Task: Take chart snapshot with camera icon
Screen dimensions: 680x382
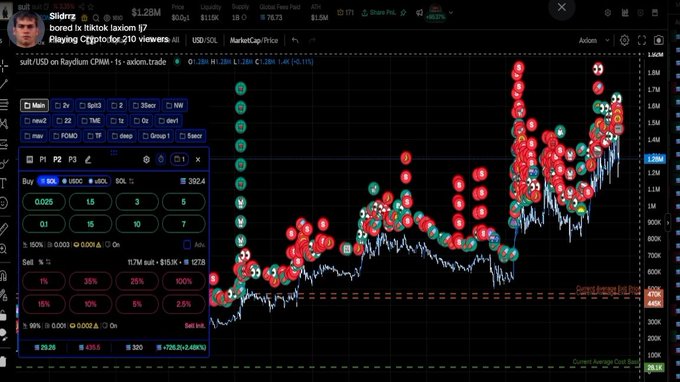Action: tap(658, 40)
